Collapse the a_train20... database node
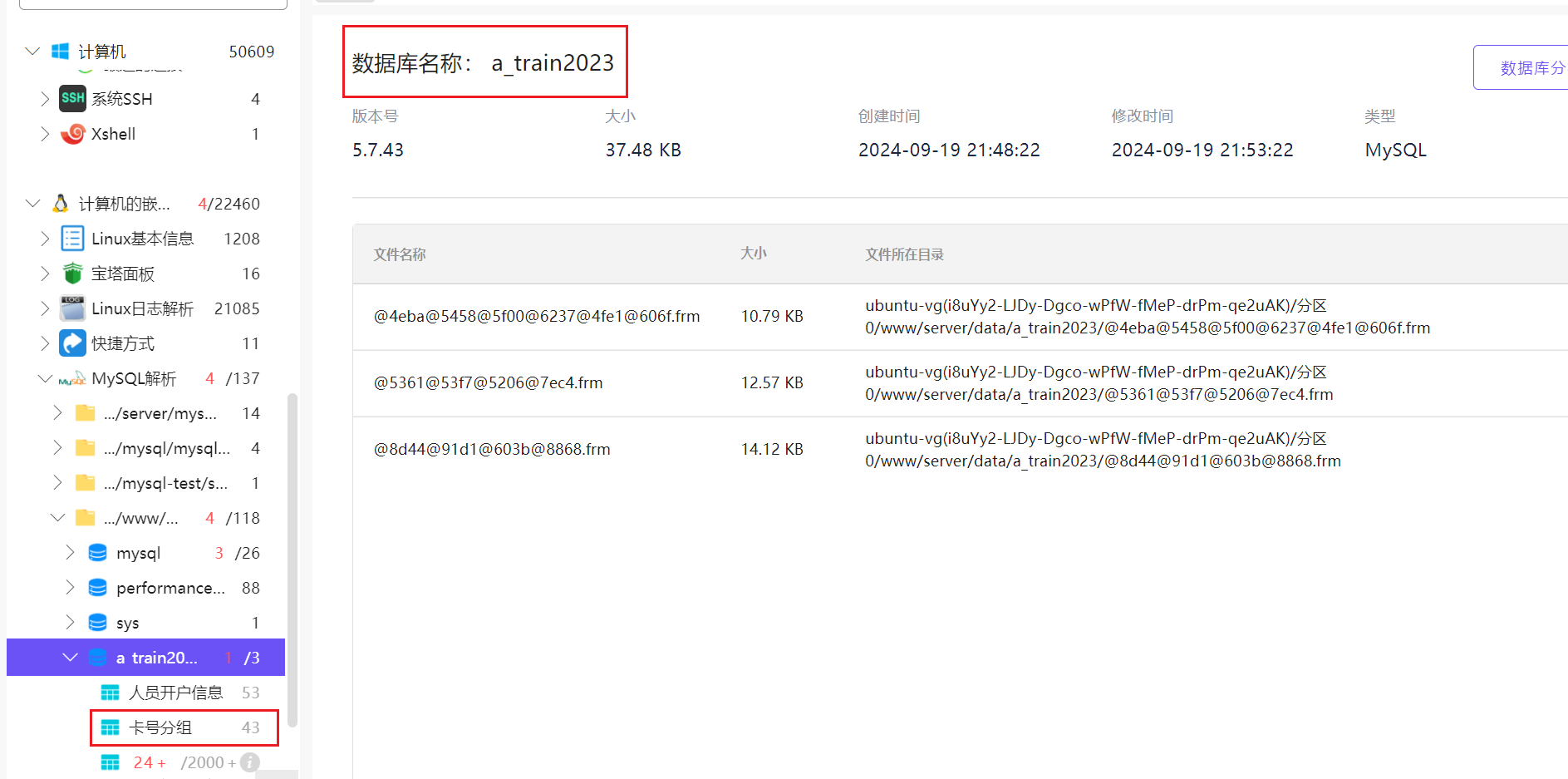Screen dimensions: 1568x779 point(70,658)
